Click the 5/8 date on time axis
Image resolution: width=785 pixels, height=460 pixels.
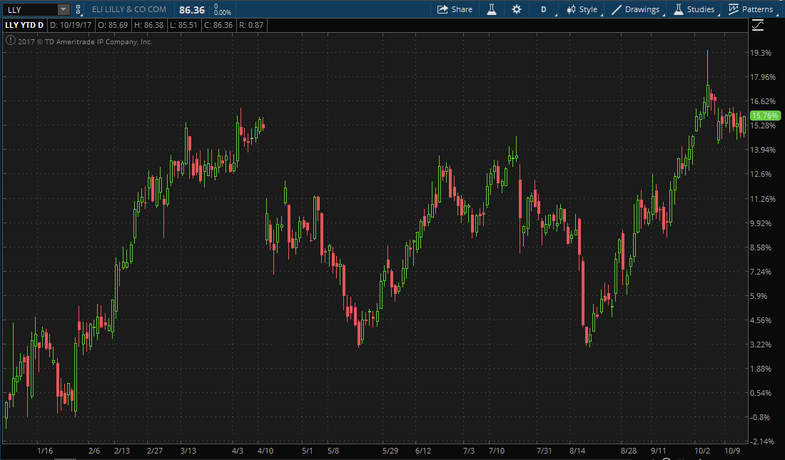333,451
